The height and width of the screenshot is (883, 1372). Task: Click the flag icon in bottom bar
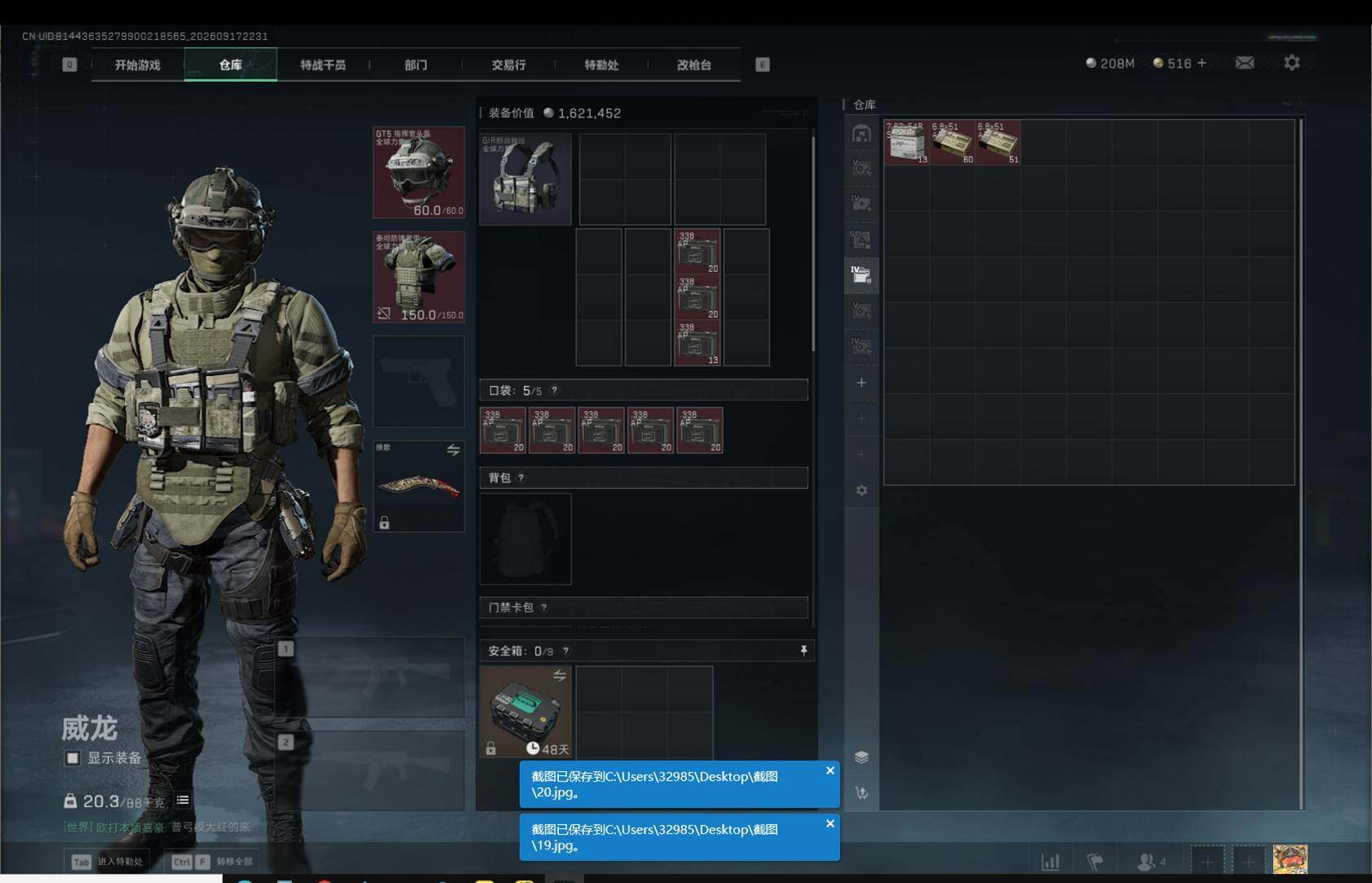pos(1095,862)
